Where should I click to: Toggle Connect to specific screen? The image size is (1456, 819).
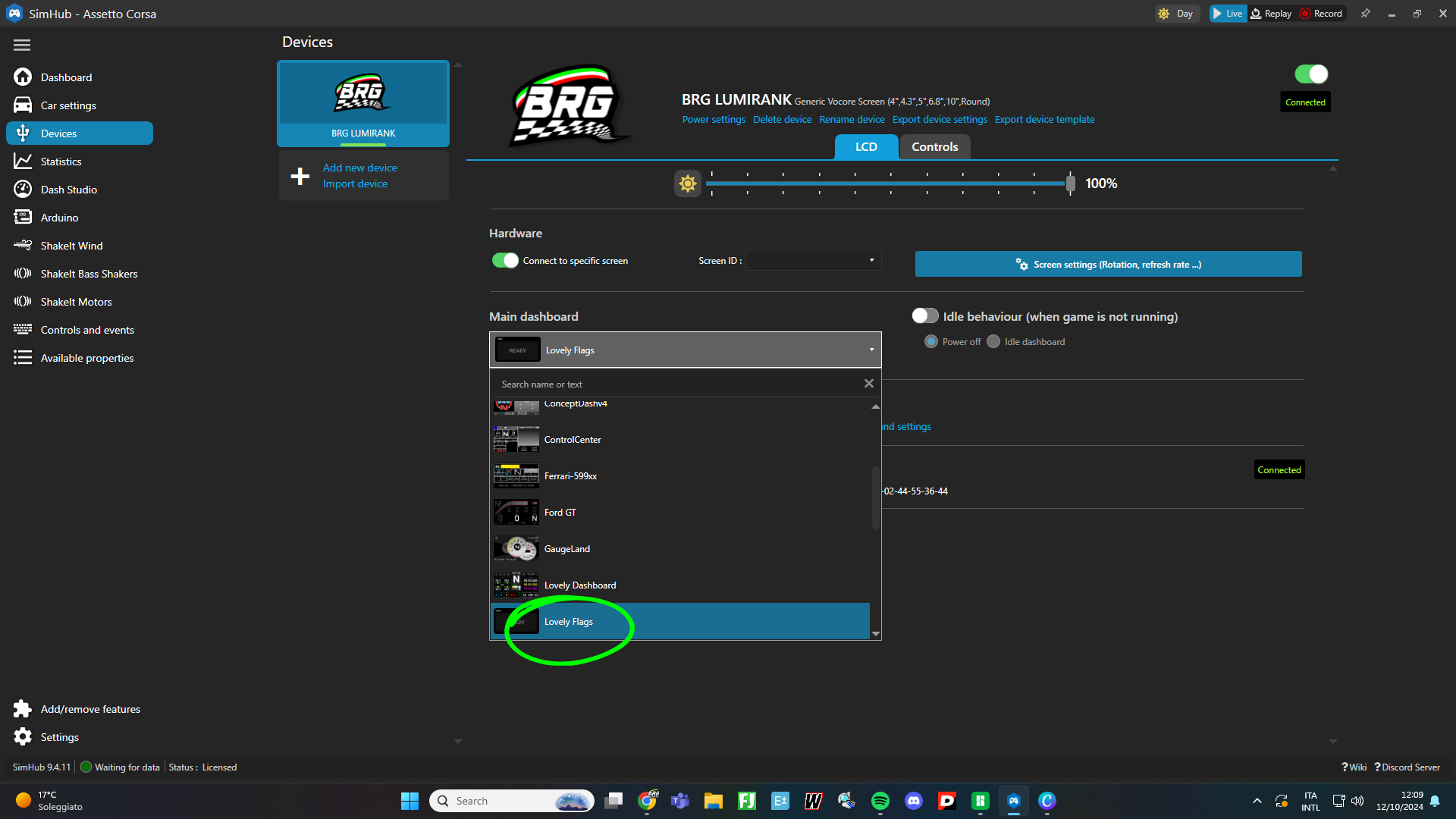(505, 261)
